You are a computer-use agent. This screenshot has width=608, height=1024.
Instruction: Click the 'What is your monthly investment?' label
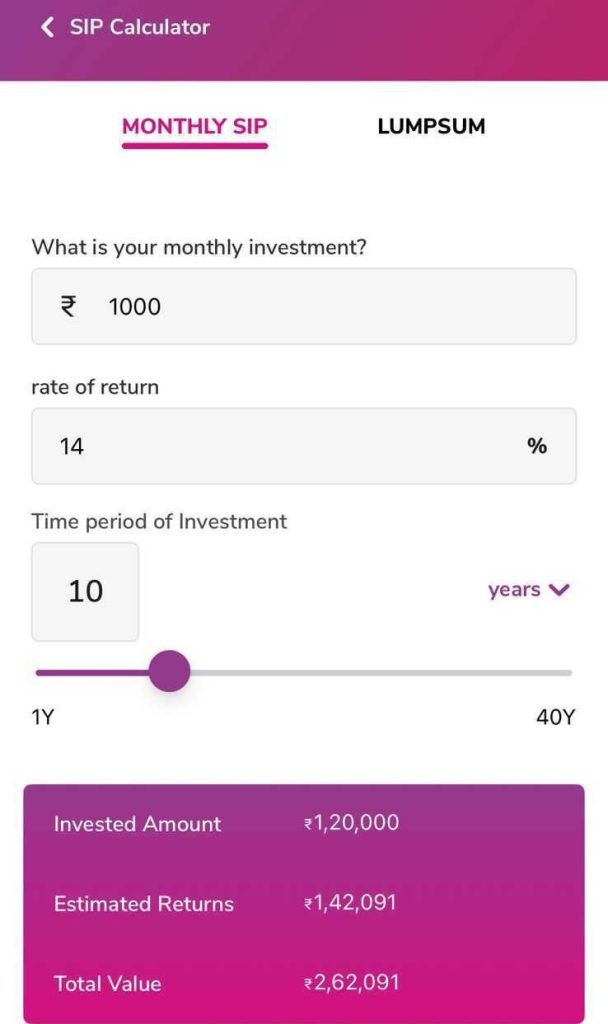click(199, 246)
